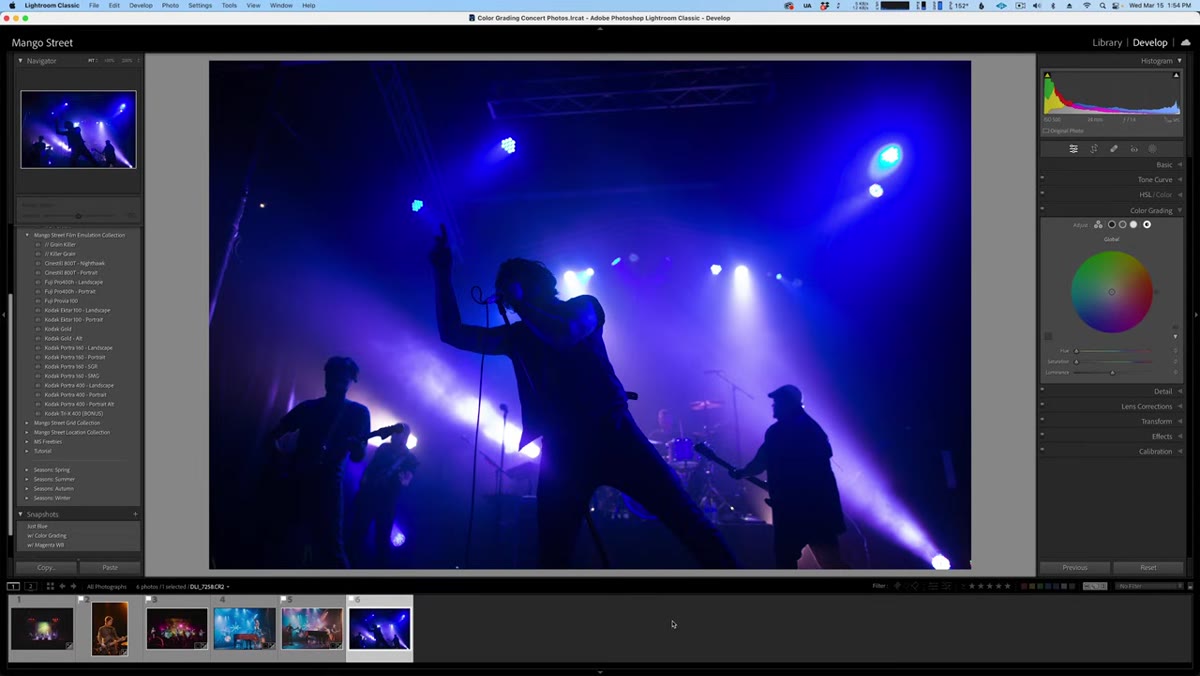The width and height of the screenshot is (1200, 676).
Task: Toggle the Detail panel switch
Action: tap(1042, 391)
